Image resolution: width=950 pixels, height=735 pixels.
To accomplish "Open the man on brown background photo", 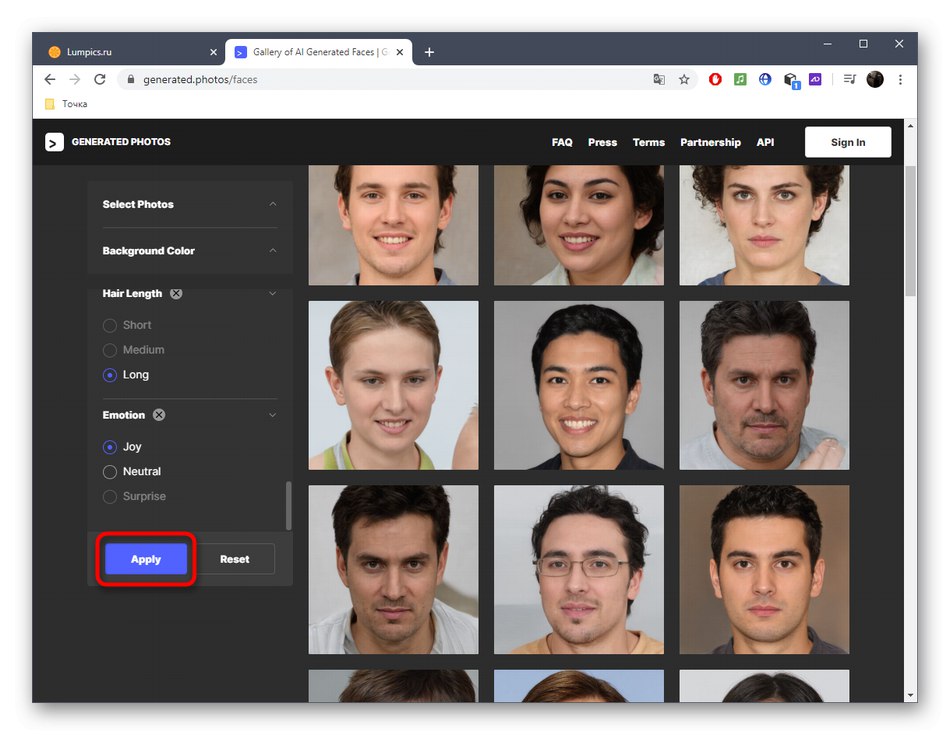I will pos(764,570).
